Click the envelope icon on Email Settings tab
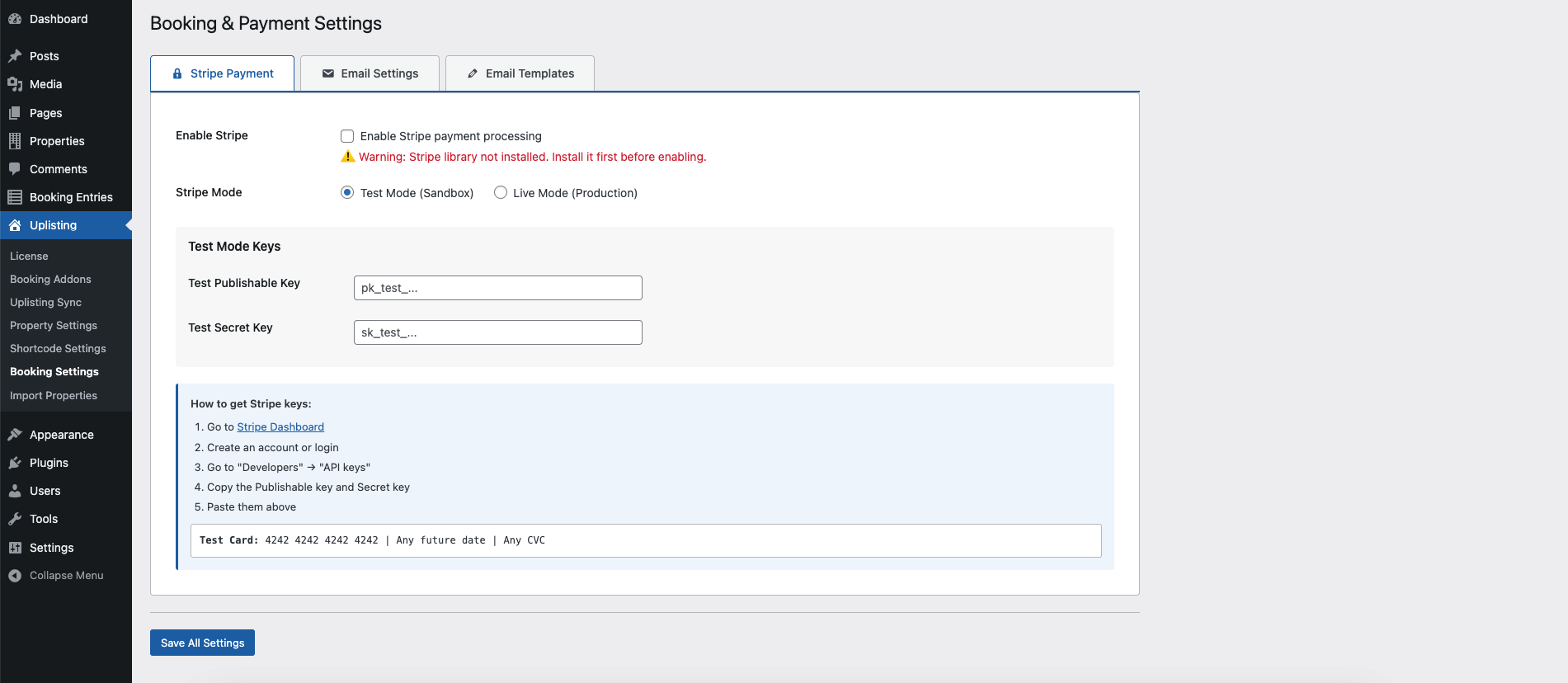Image resolution: width=1568 pixels, height=683 pixels. pyautogui.click(x=328, y=73)
